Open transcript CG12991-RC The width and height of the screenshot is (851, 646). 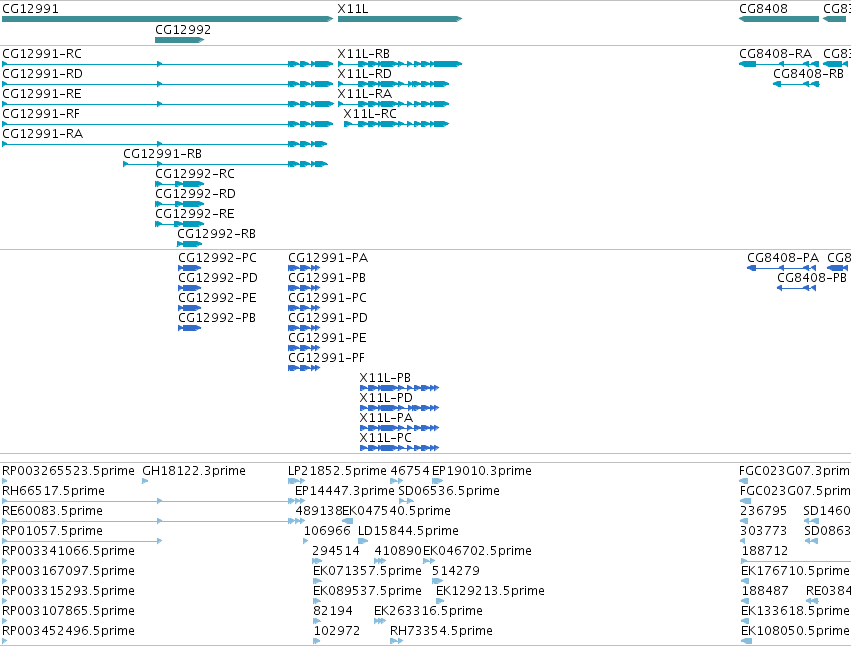pos(42,54)
